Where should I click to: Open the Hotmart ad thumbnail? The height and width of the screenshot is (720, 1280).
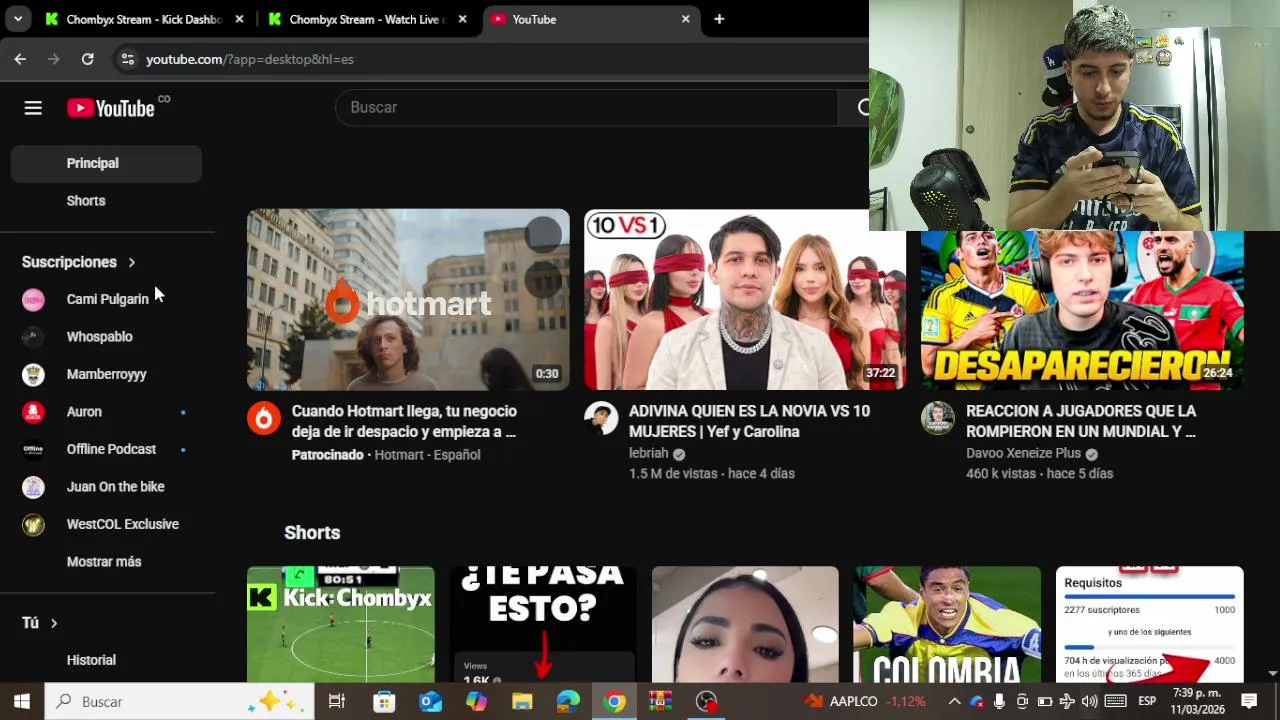point(408,299)
